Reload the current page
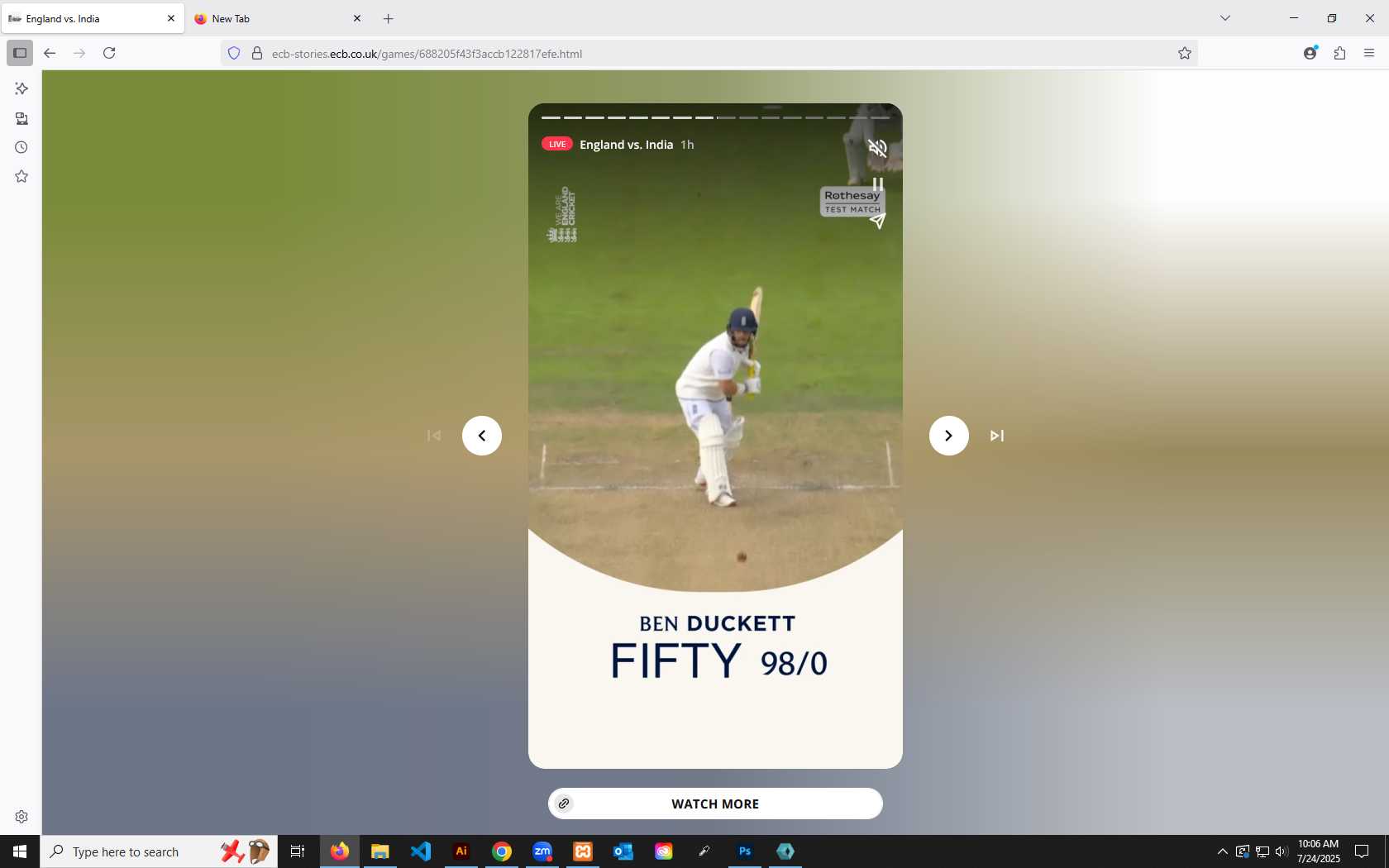1389x868 pixels. [109, 53]
